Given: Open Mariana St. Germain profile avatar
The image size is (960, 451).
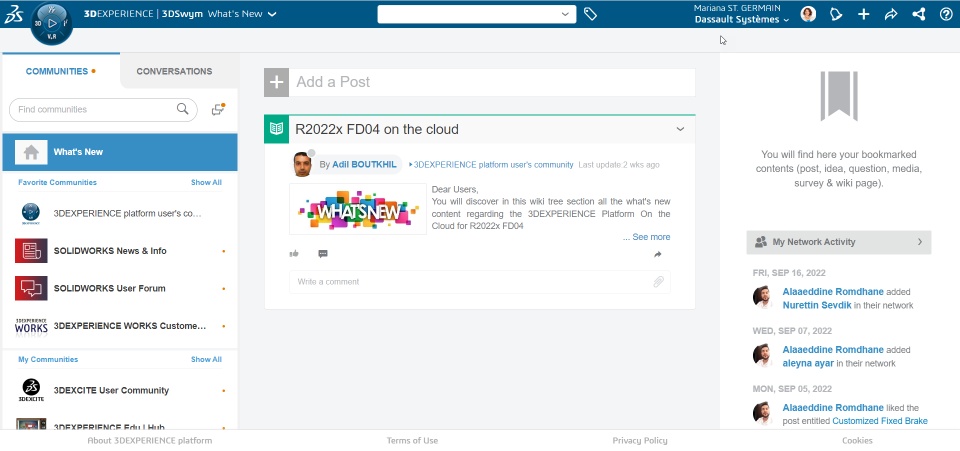Looking at the screenshot, I should coord(808,14).
